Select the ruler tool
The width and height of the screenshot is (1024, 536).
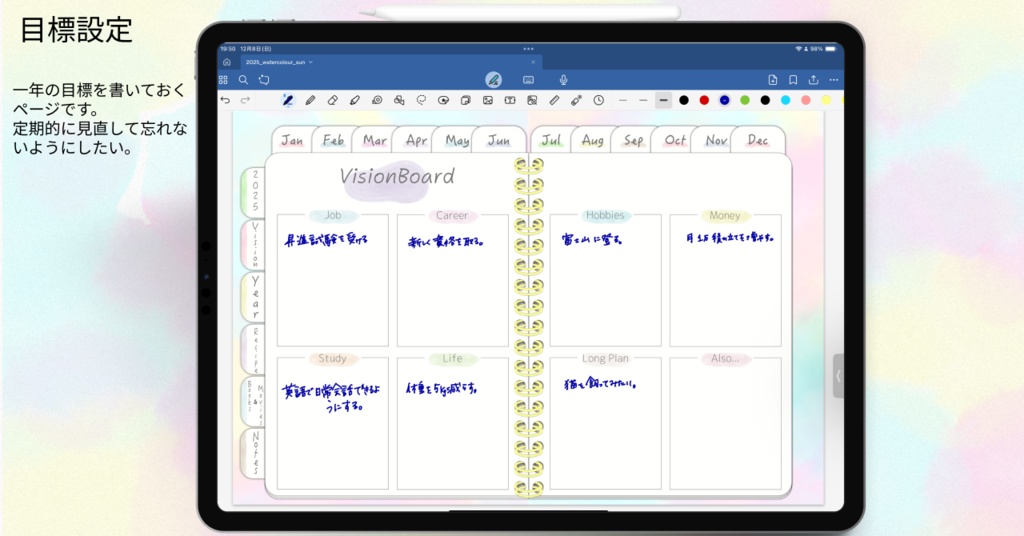pos(554,100)
